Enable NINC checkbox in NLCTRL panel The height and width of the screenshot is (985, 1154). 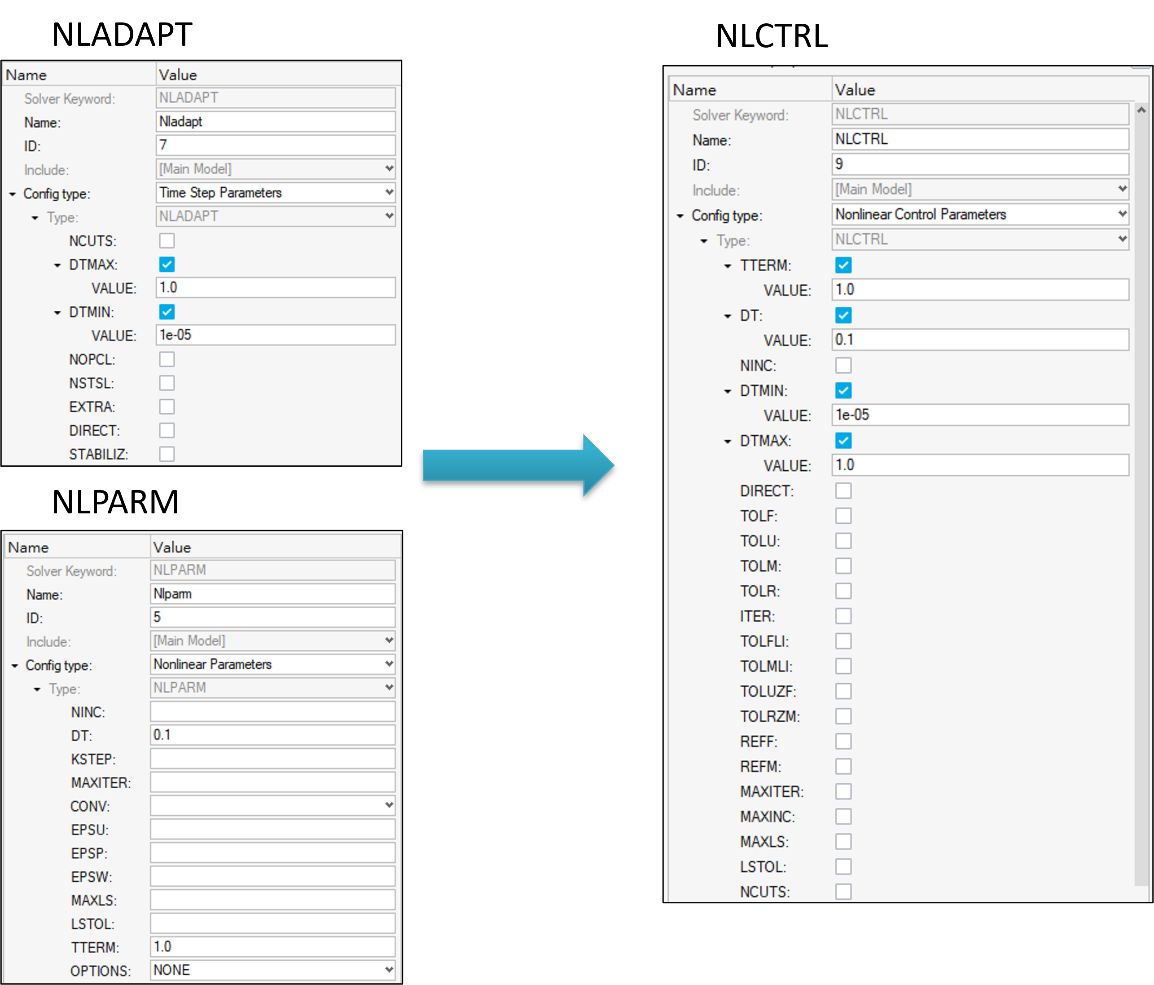[843, 366]
